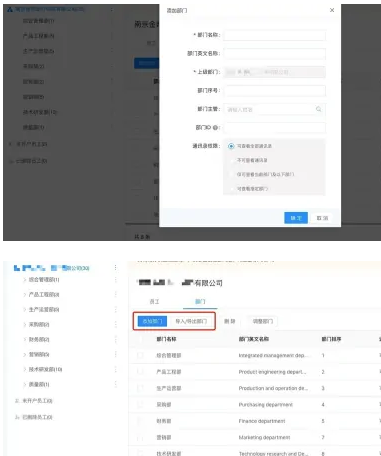Image resolution: width=381 pixels, height=456 pixels.
Task: Open the three-dot menu beside 财务部 in lower screenshot
Action: pos(115,339)
